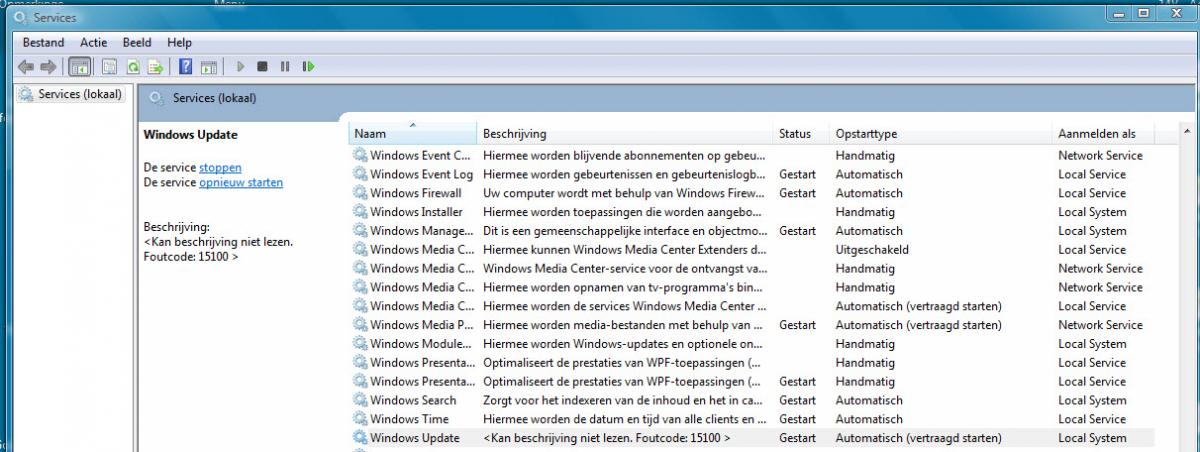Click Local Service cell of Windows Time
The height and width of the screenshot is (452, 1200).
click(x=1092, y=419)
